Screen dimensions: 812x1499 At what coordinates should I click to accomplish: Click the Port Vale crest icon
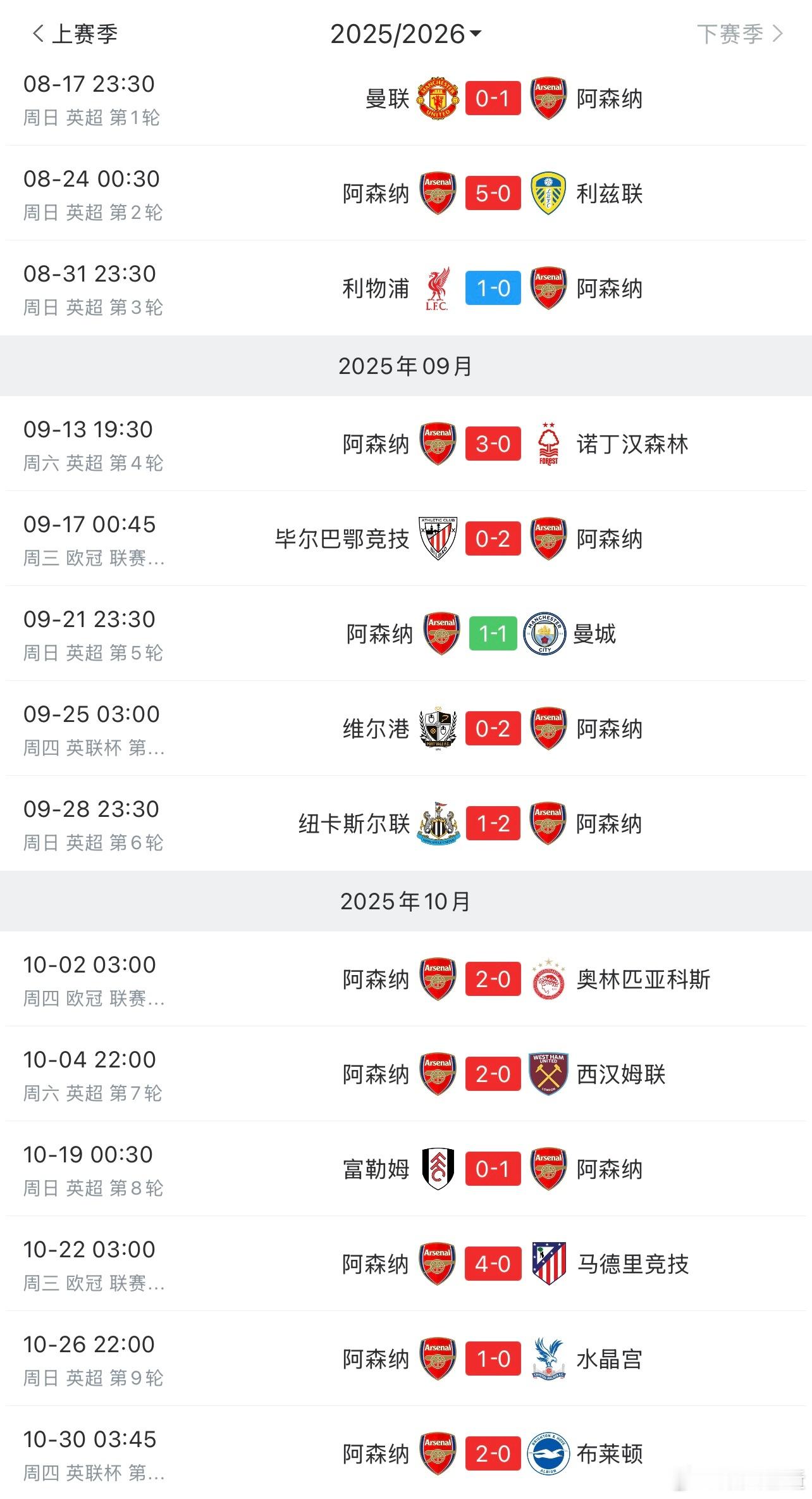point(438,729)
